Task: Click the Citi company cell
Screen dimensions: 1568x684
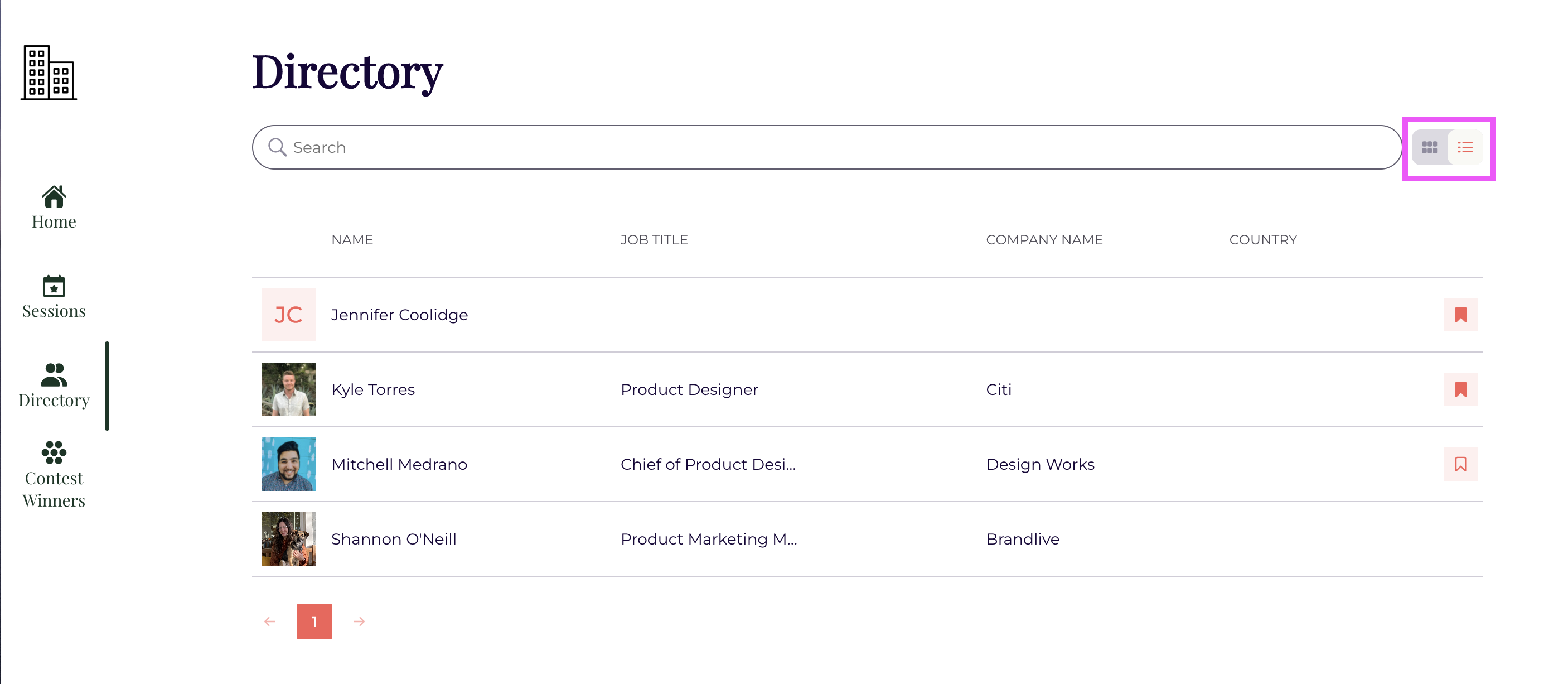Action: click(x=998, y=390)
